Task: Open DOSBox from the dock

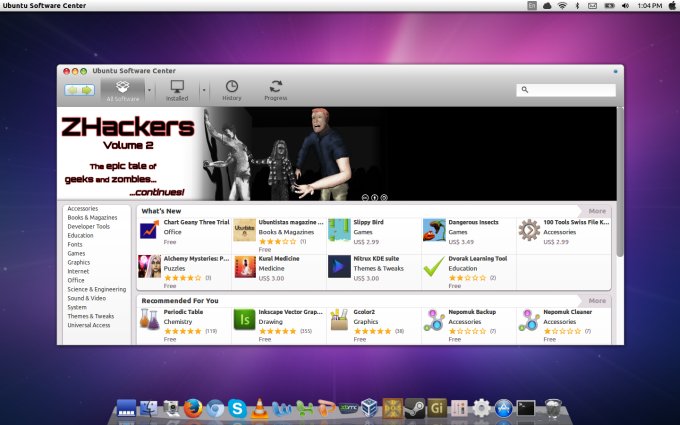Action: pos(392,408)
